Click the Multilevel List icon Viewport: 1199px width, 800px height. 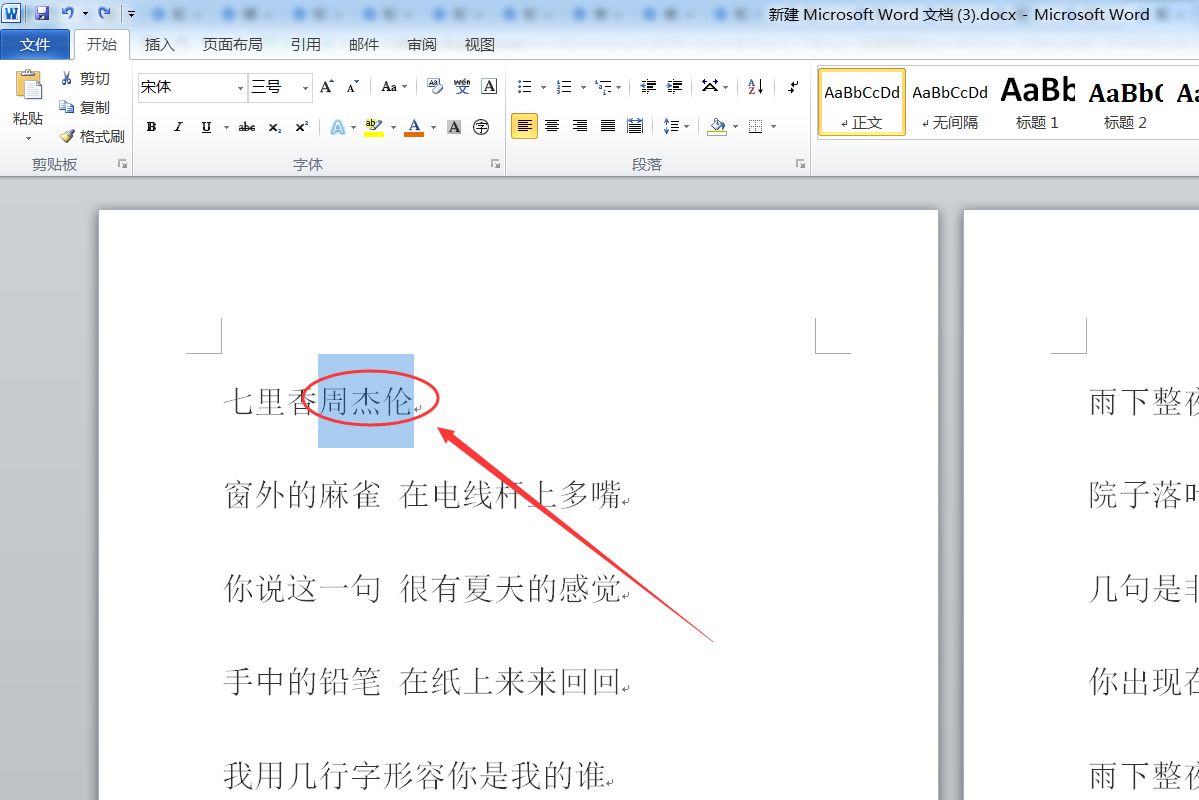[603, 86]
